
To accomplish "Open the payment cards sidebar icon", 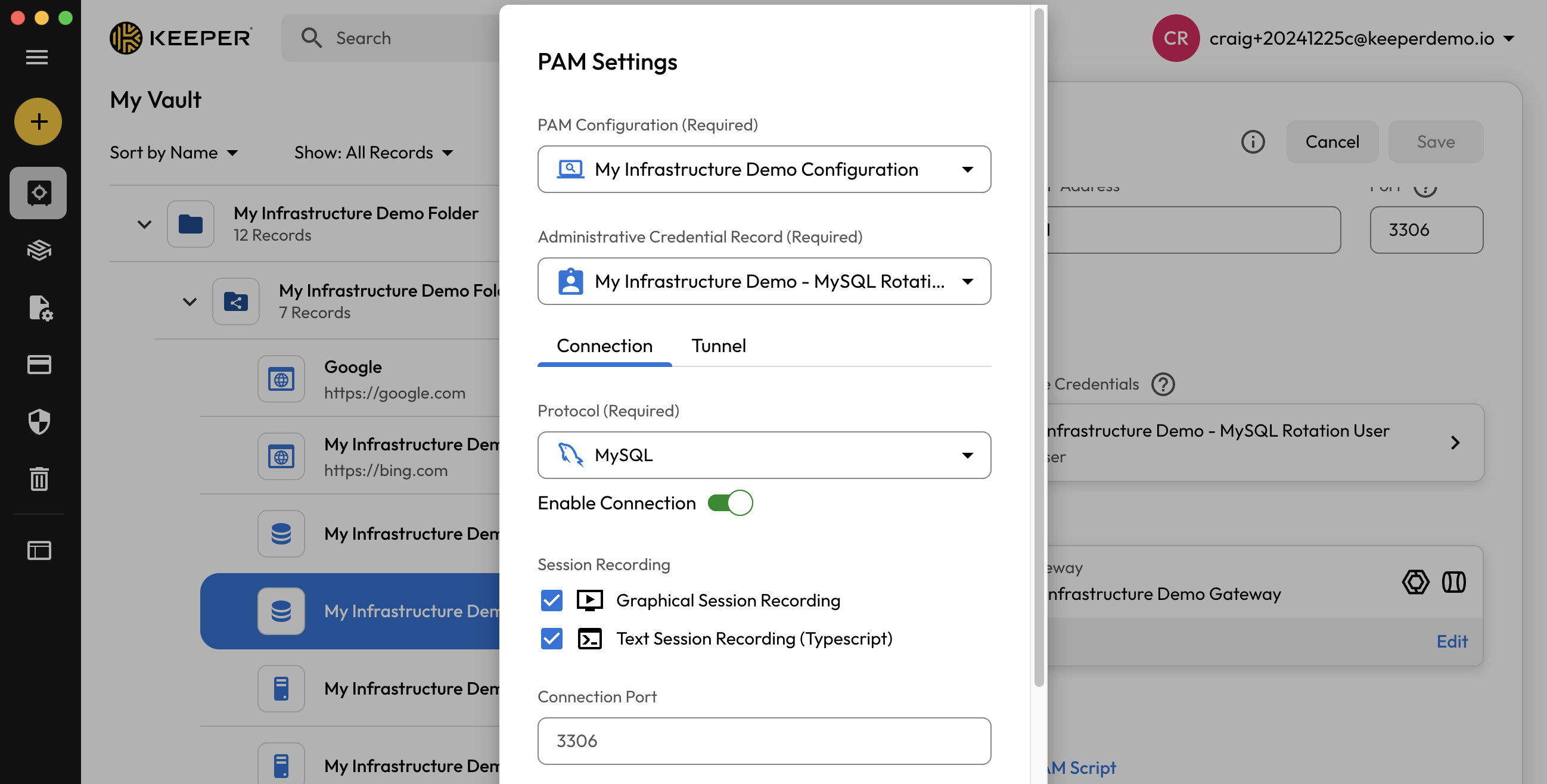I will (39, 365).
